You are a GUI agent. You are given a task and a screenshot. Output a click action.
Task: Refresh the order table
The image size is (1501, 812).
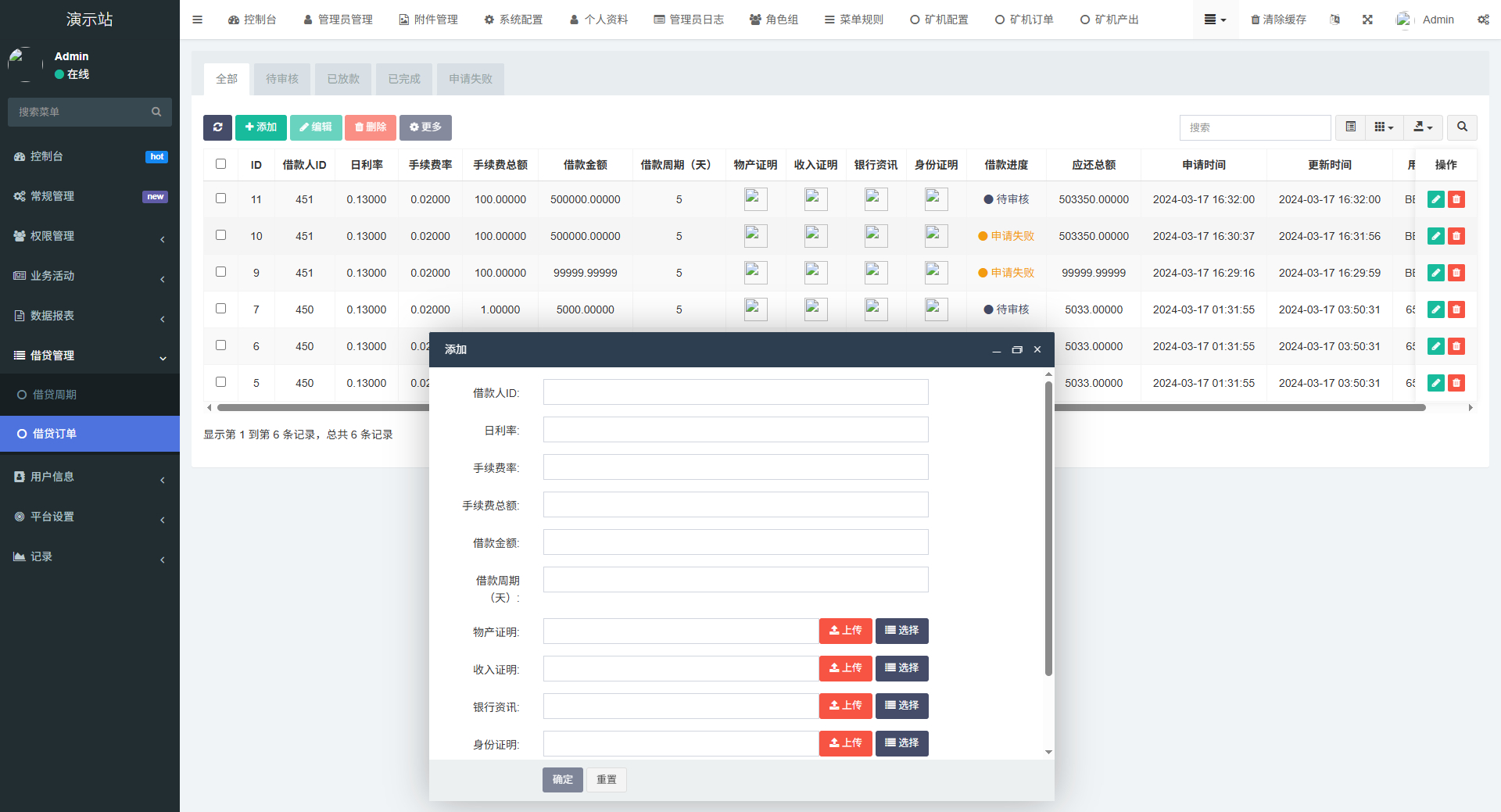tap(217, 127)
